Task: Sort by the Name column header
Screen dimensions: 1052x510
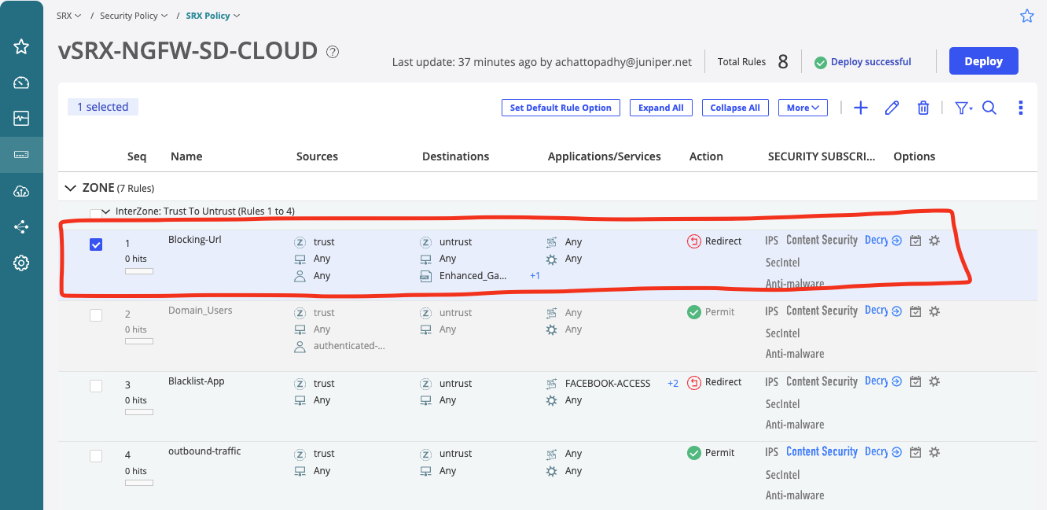Action: (x=187, y=156)
